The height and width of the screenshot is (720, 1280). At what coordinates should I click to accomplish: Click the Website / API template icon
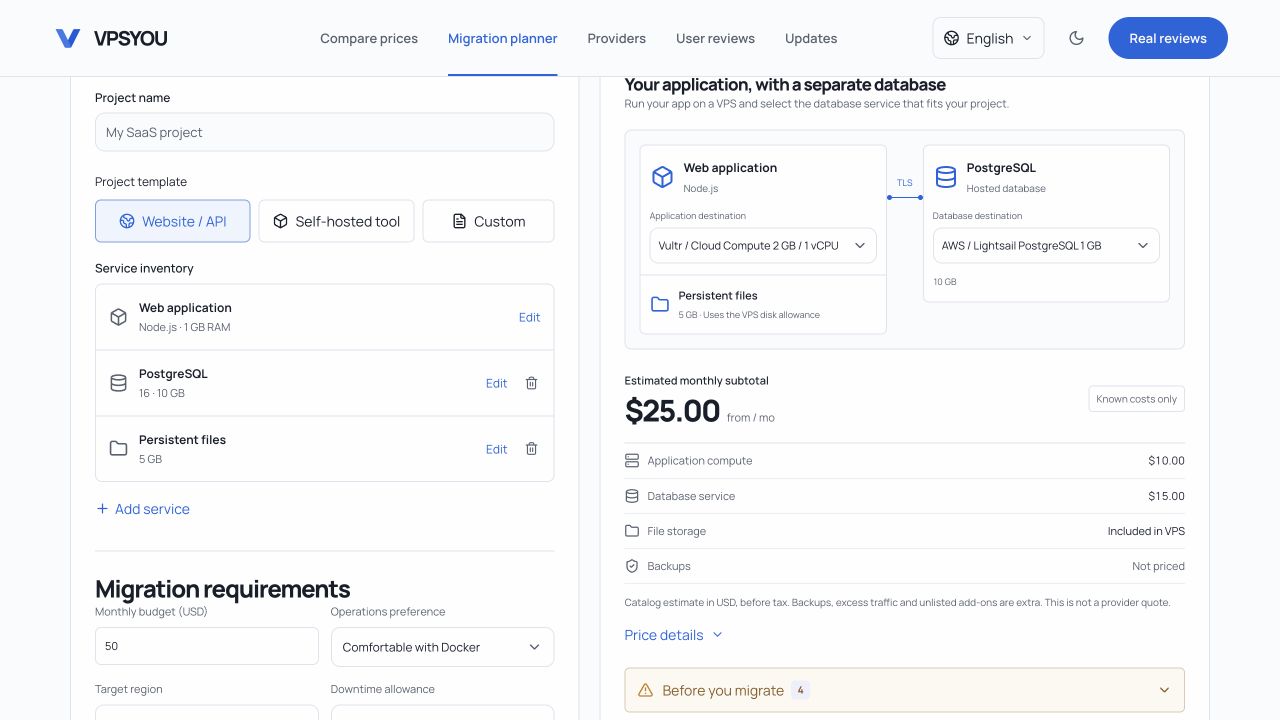pyautogui.click(x=127, y=221)
